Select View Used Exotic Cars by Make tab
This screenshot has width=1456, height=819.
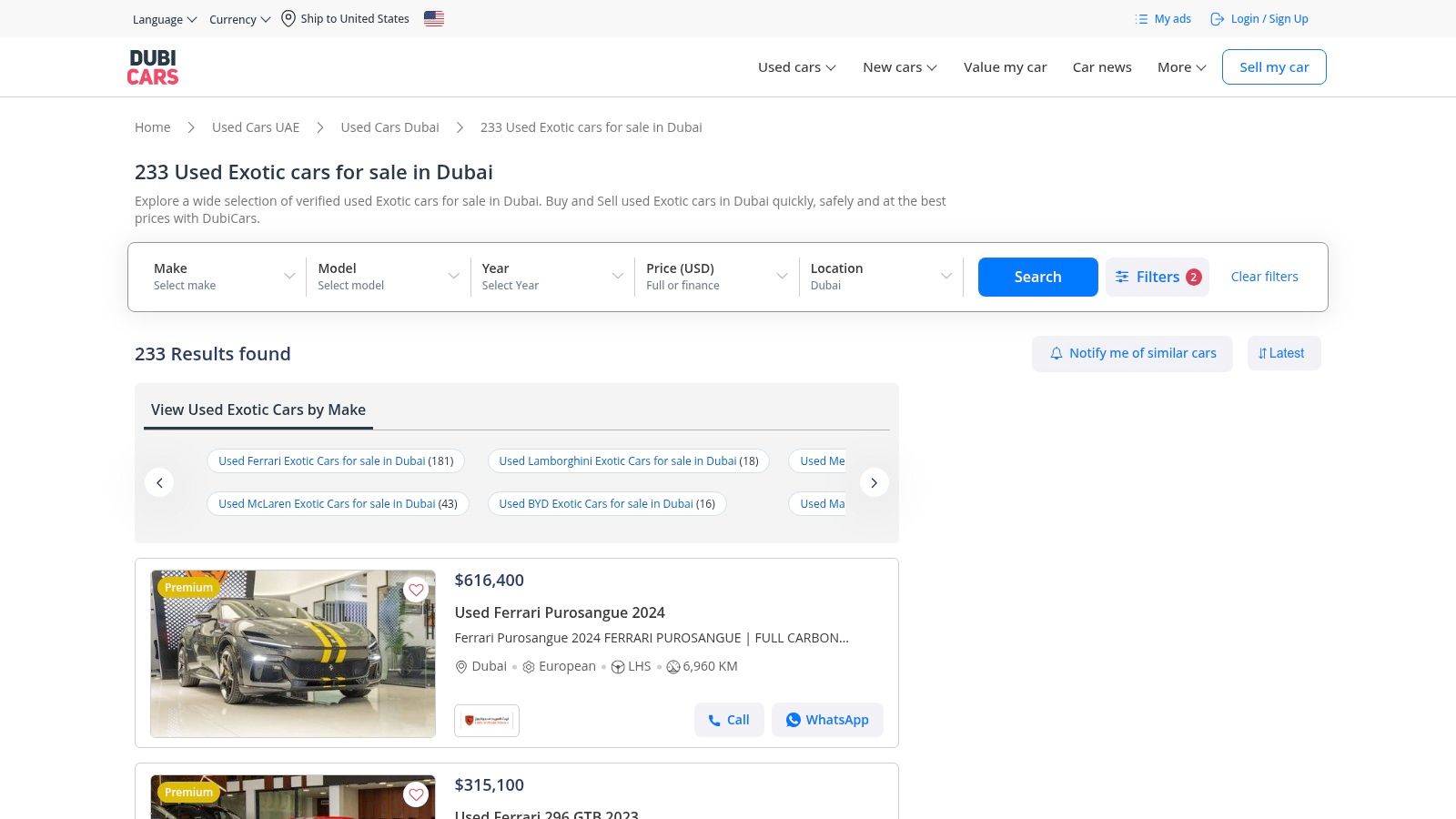(x=258, y=410)
